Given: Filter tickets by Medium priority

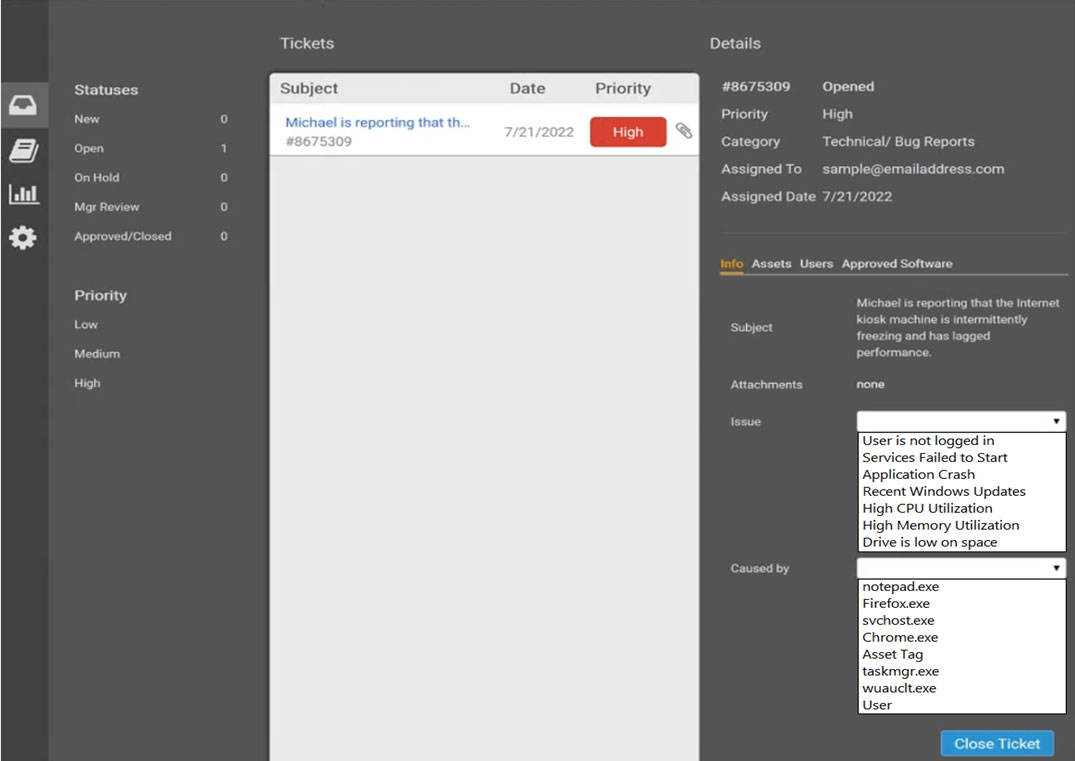Looking at the screenshot, I should (x=97, y=354).
